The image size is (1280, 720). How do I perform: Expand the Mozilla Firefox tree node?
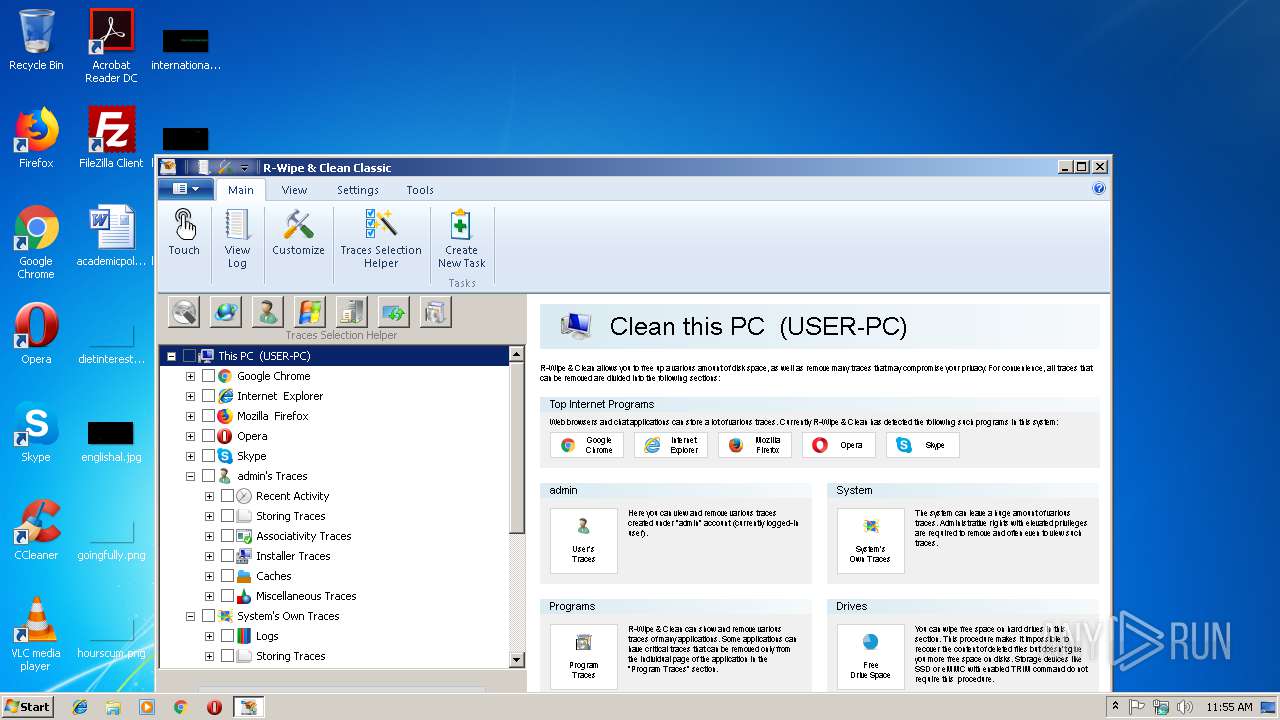point(190,416)
